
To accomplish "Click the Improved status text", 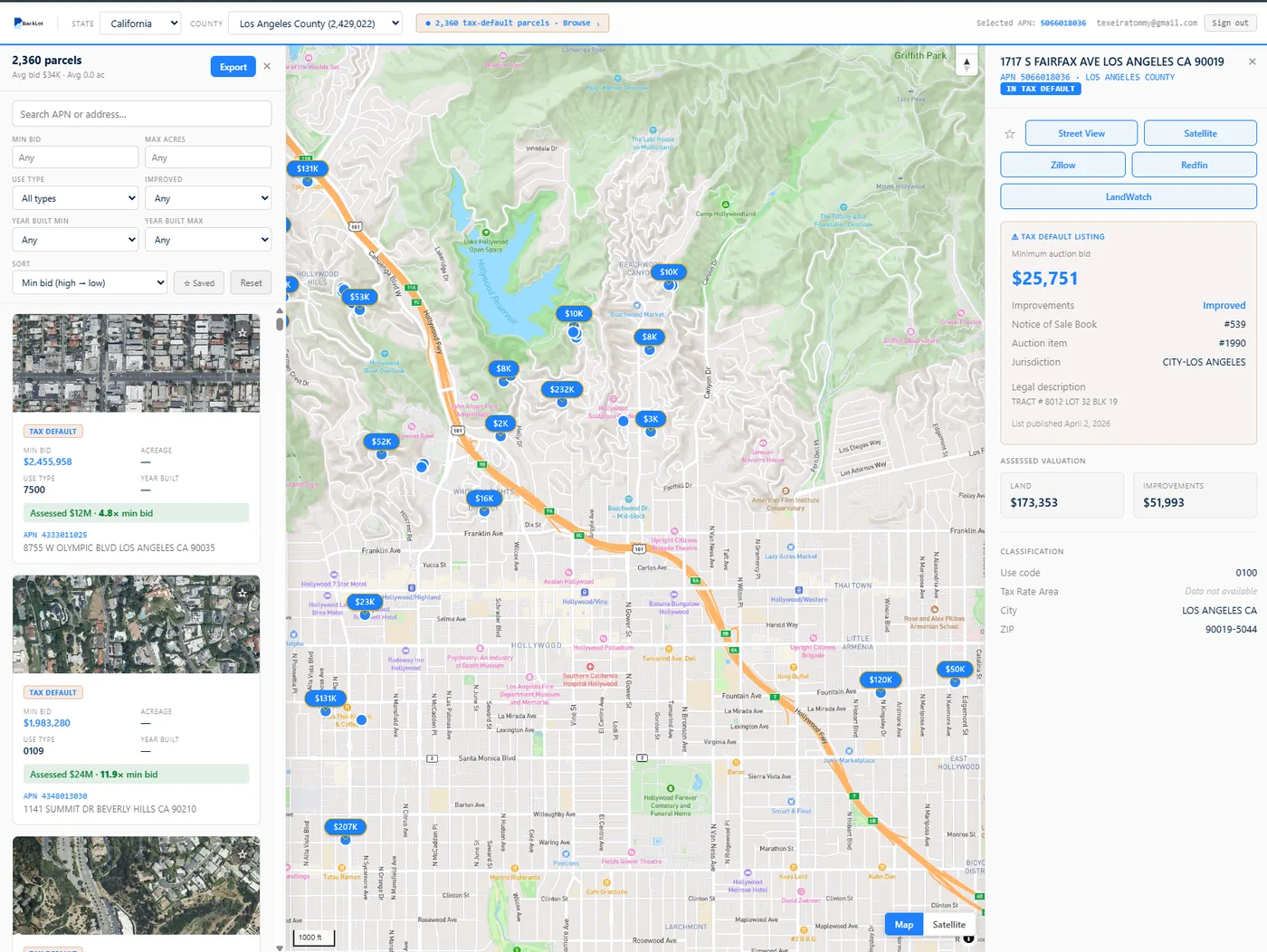I will [1224, 306].
